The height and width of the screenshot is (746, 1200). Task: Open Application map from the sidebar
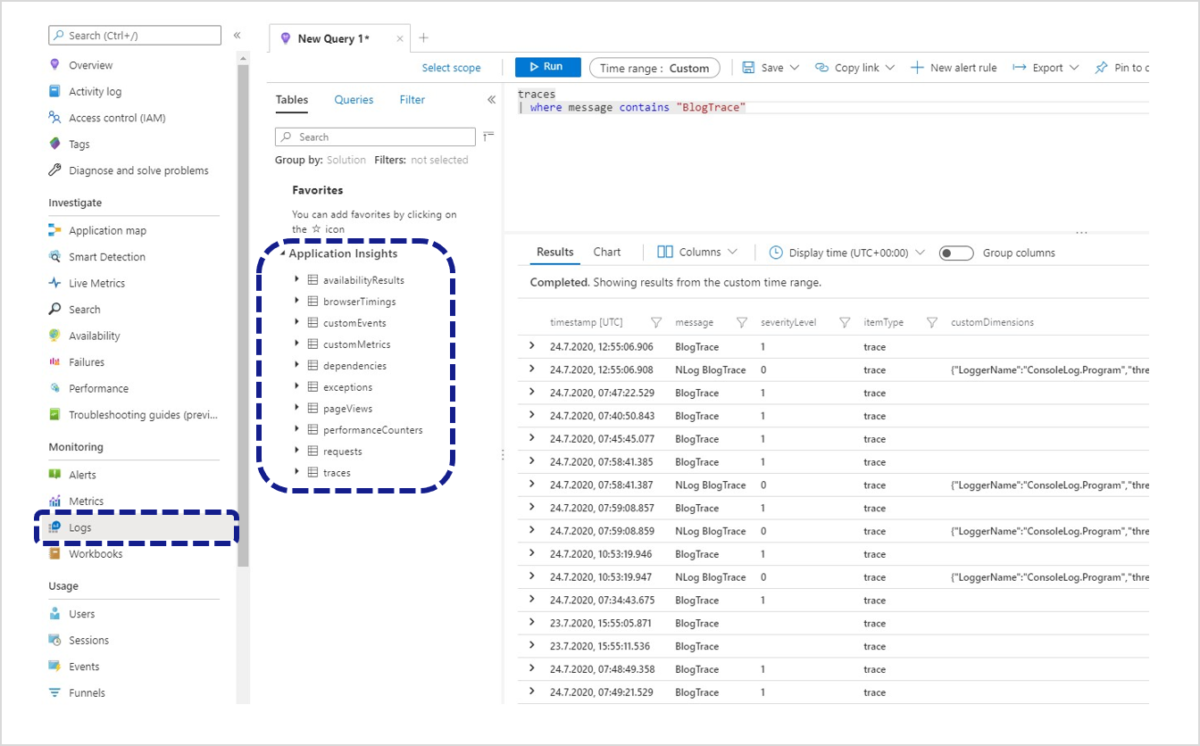tap(107, 231)
